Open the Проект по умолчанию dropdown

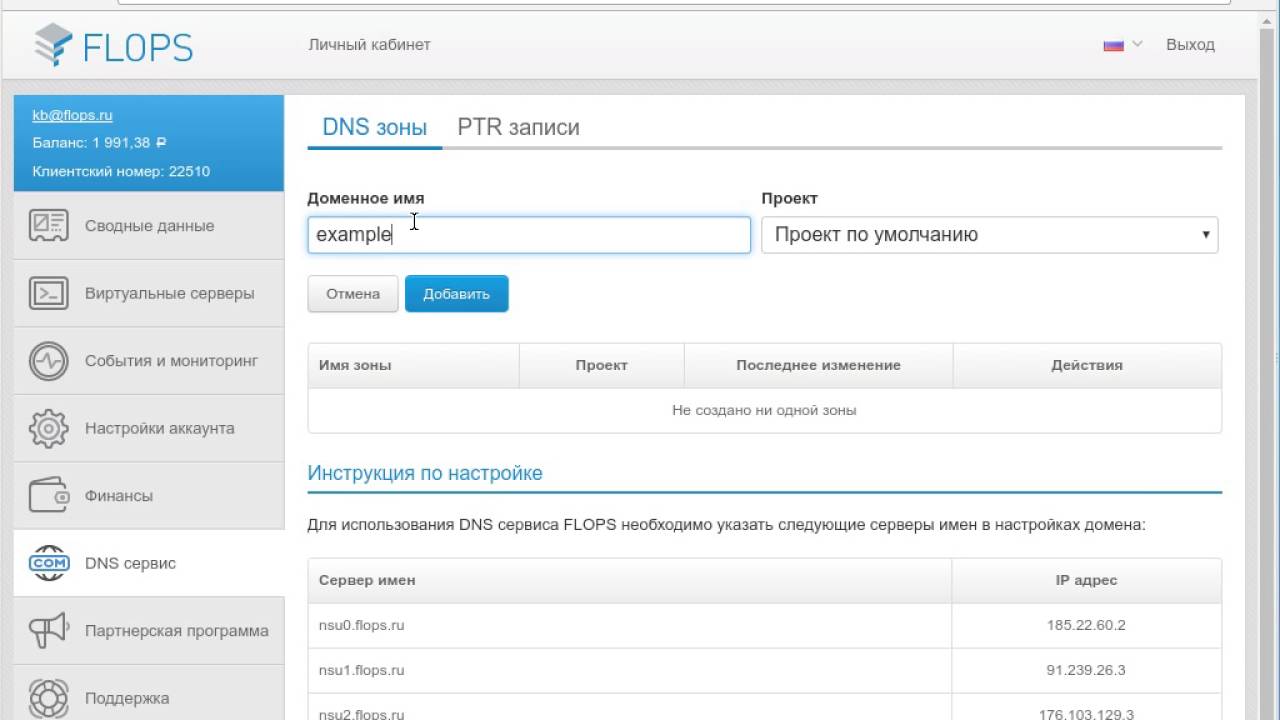pyautogui.click(x=989, y=235)
